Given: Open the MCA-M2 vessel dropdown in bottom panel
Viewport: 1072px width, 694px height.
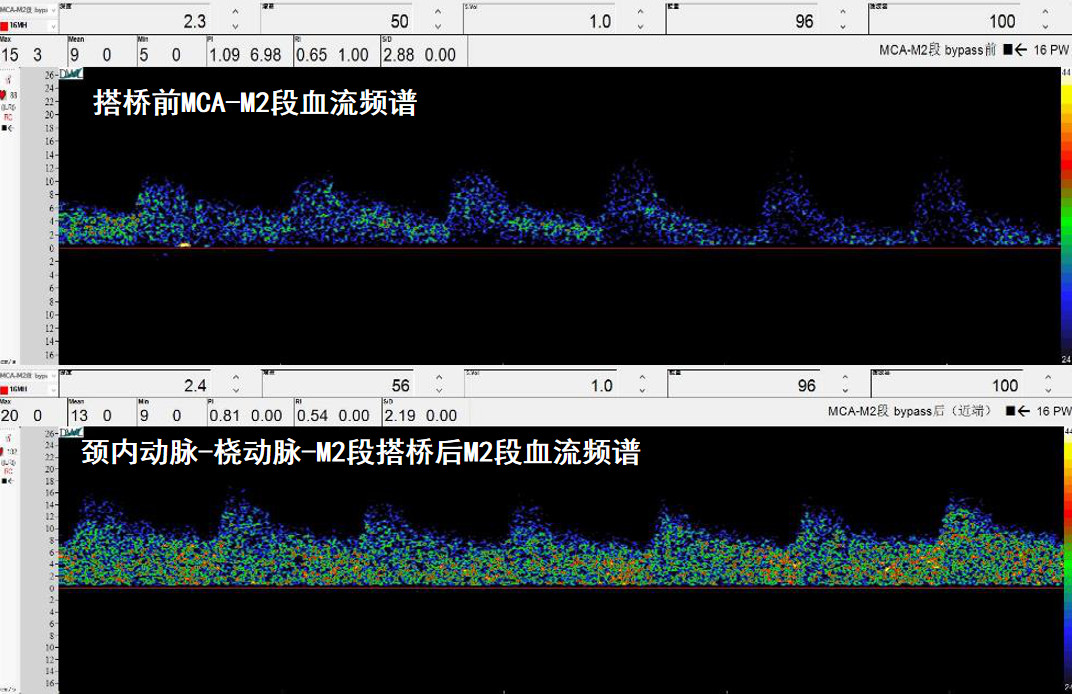Looking at the screenshot, I should [53, 375].
